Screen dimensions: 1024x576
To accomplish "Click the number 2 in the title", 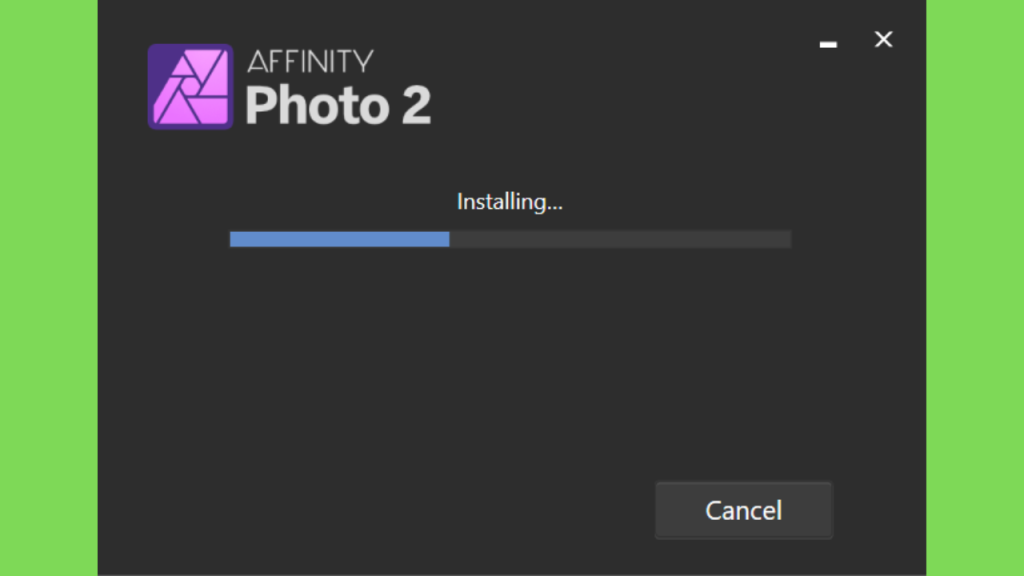I will pyautogui.click(x=416, y=105).
